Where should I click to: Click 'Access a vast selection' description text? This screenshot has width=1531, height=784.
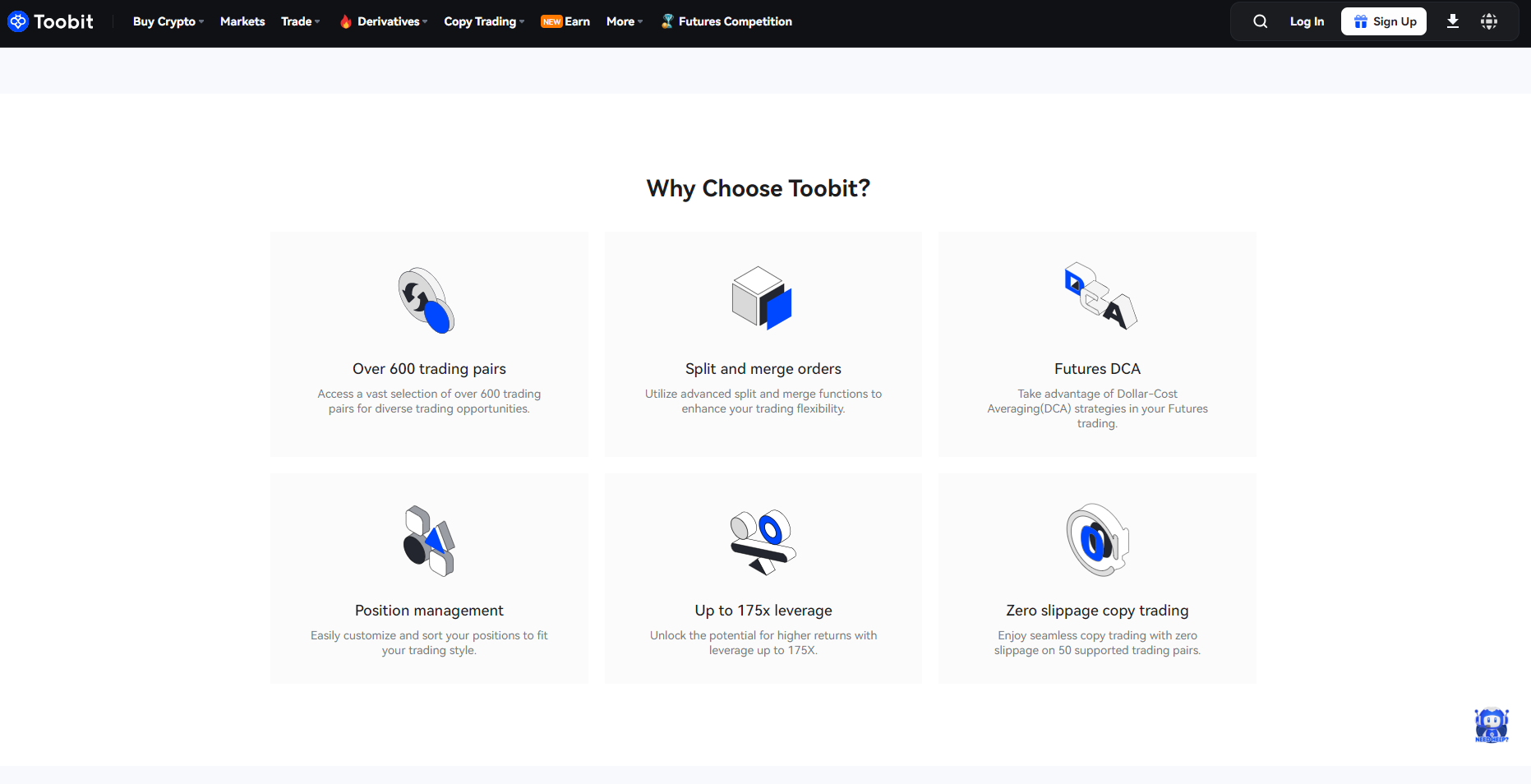tap(429, 401)
